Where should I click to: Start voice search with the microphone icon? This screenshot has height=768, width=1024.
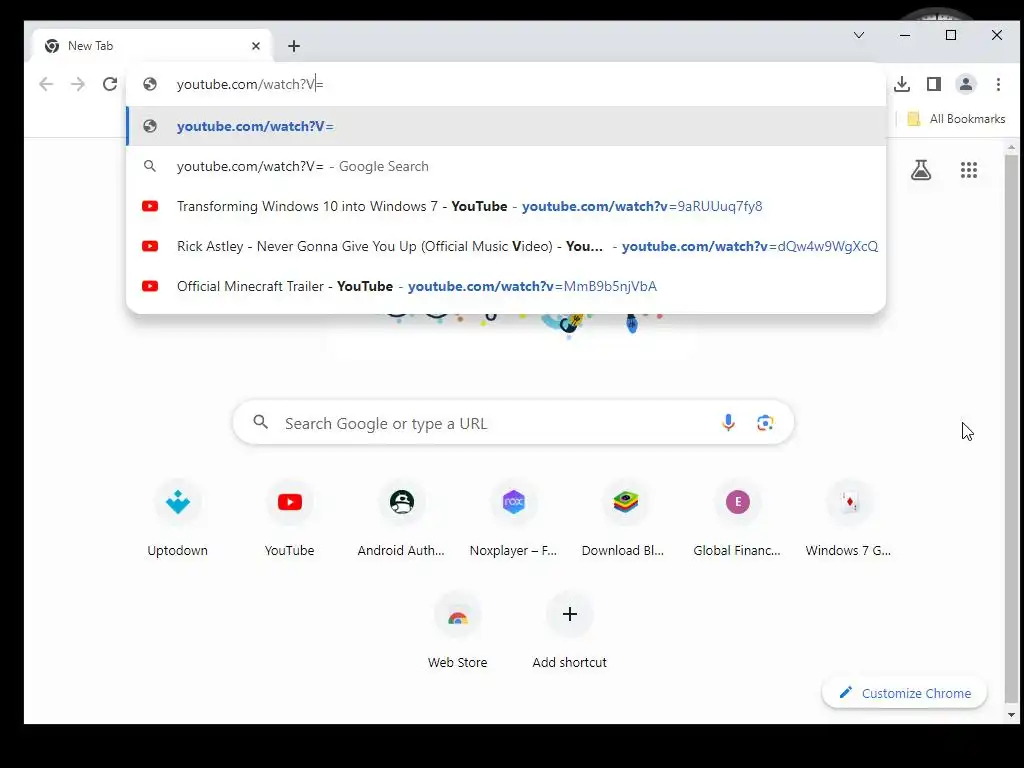coord(728,423)
